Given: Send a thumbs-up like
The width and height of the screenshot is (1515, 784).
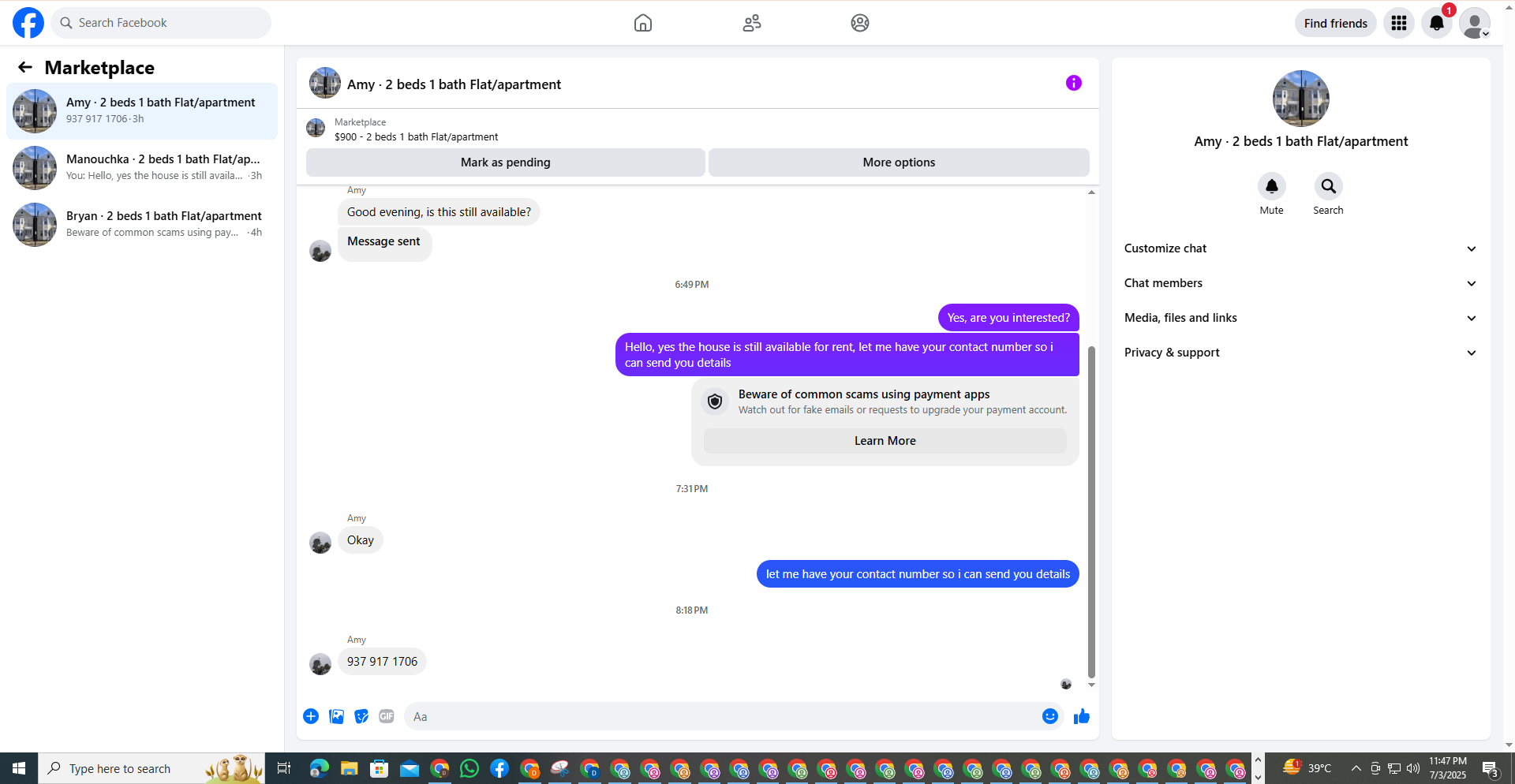Looking at the screenshot, I should click(x=1082, y=716).
